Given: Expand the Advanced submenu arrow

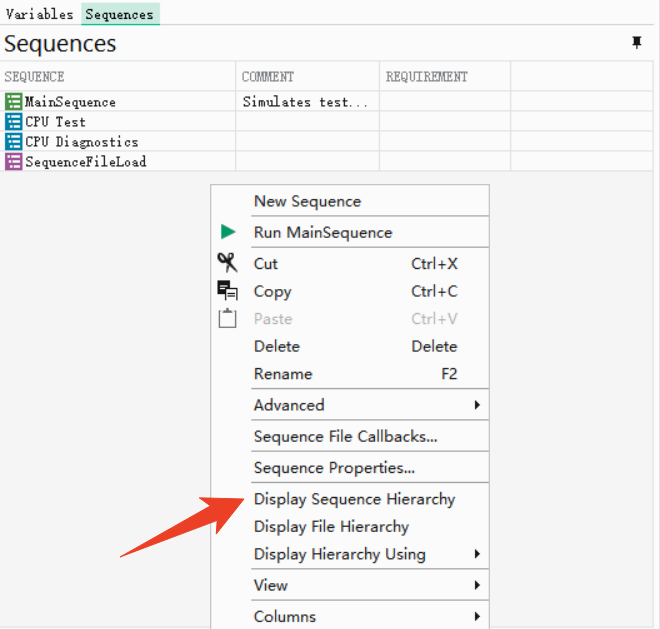Looking at the screenshot, I should (x=477, y=405).
